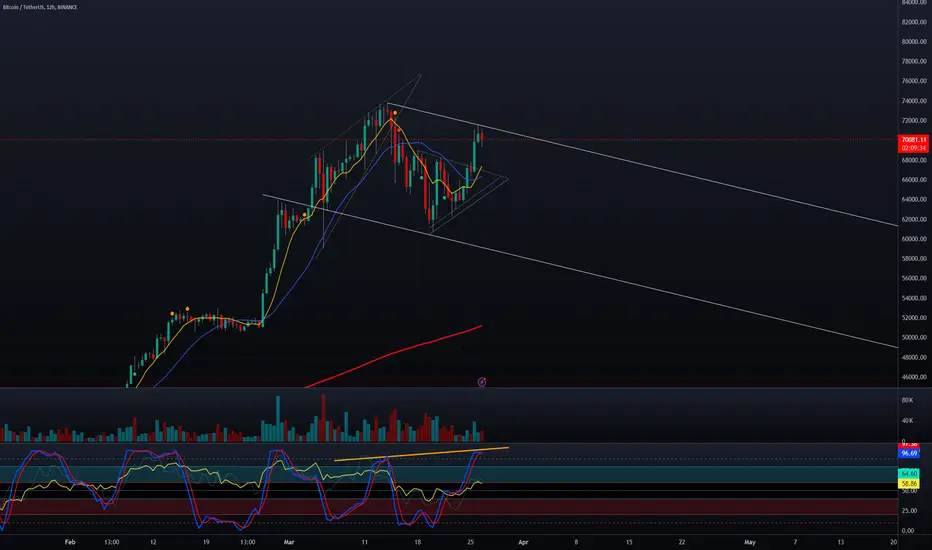
Task: Click the 46000.00 price axis label
Action: (x=914, y=377)
